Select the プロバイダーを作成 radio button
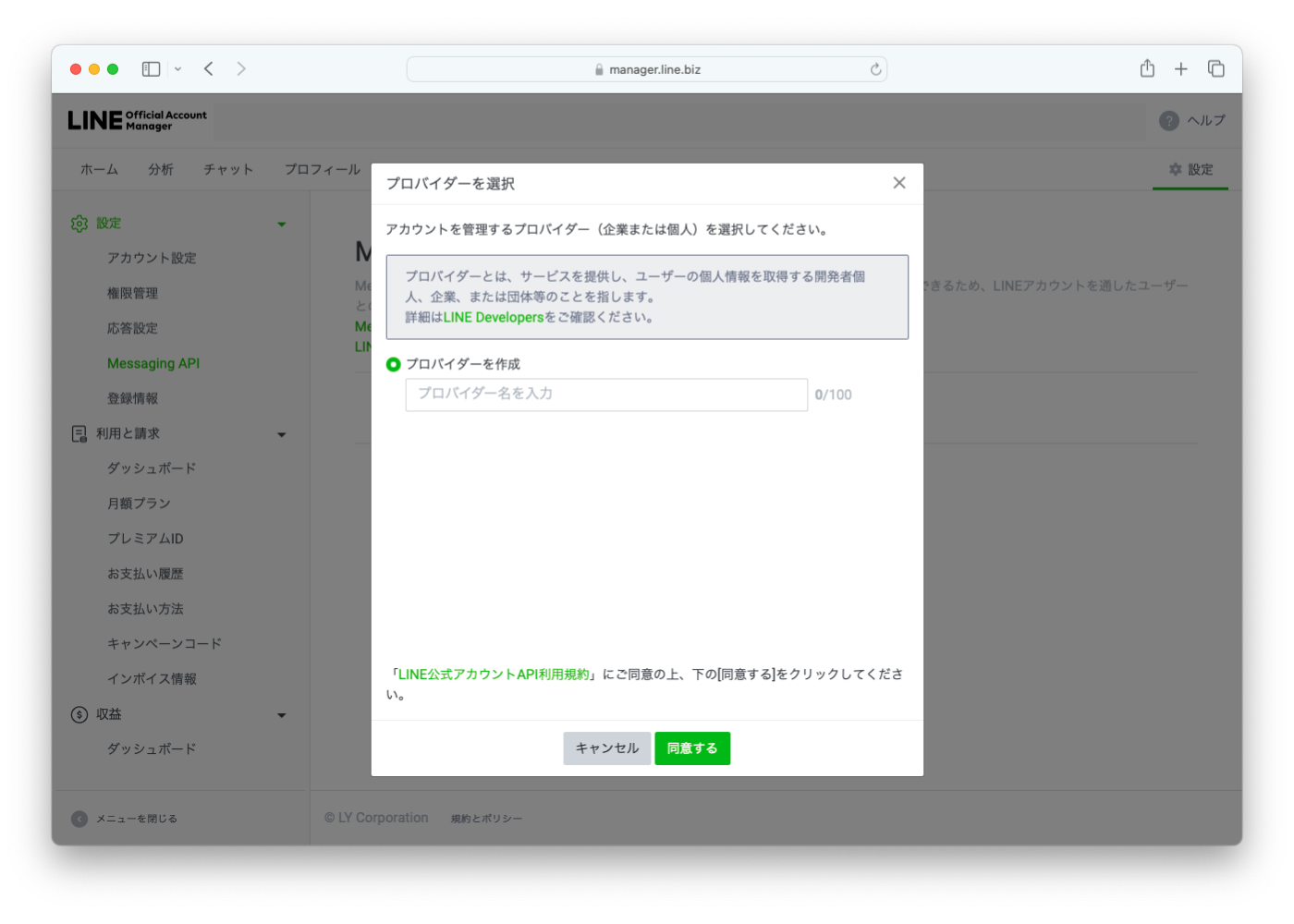The width and height of the screenshot is (1294, 924). (394, 364)
